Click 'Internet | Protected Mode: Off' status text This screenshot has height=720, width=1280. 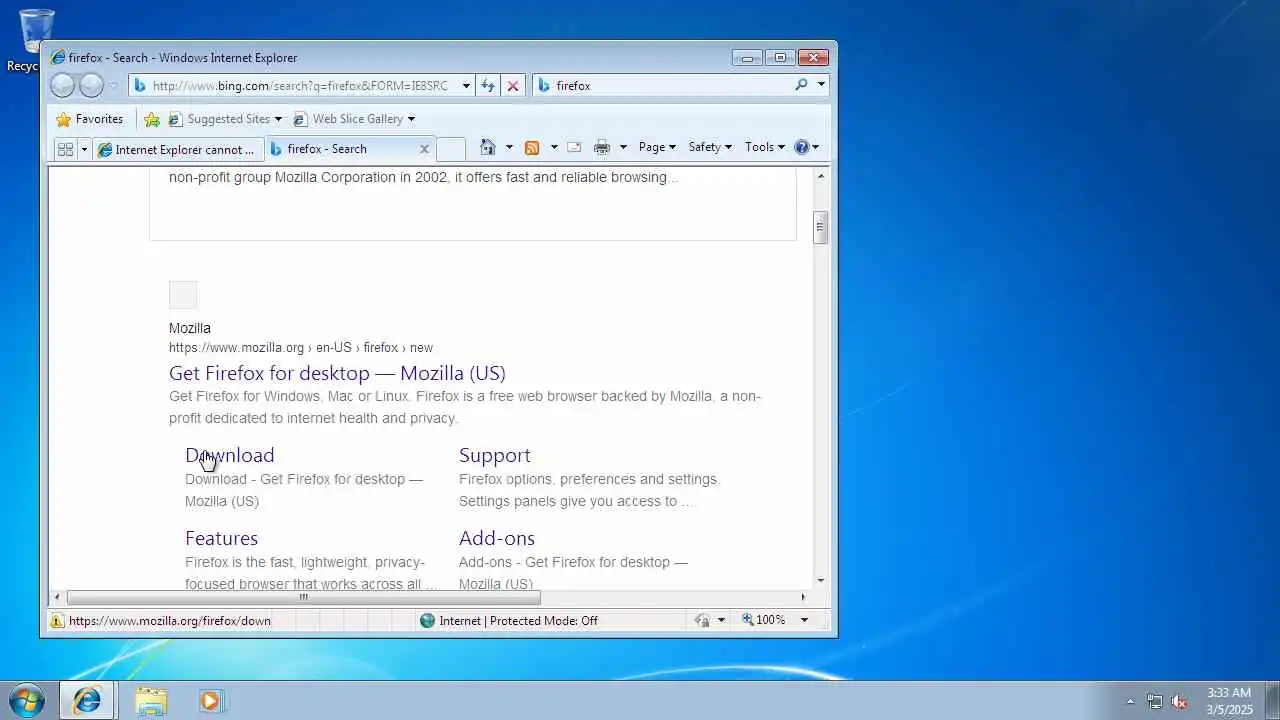pyautogui.click(x=518, y=621)
